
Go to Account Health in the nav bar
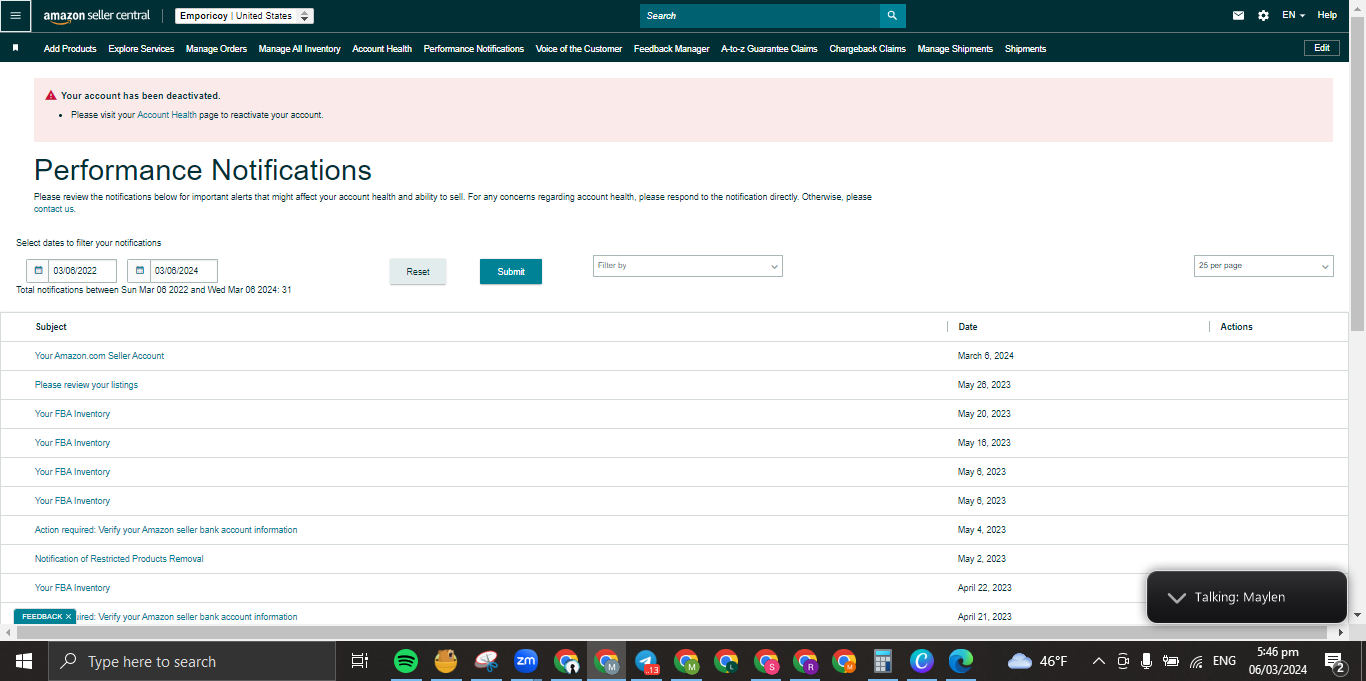pos(382,49)
